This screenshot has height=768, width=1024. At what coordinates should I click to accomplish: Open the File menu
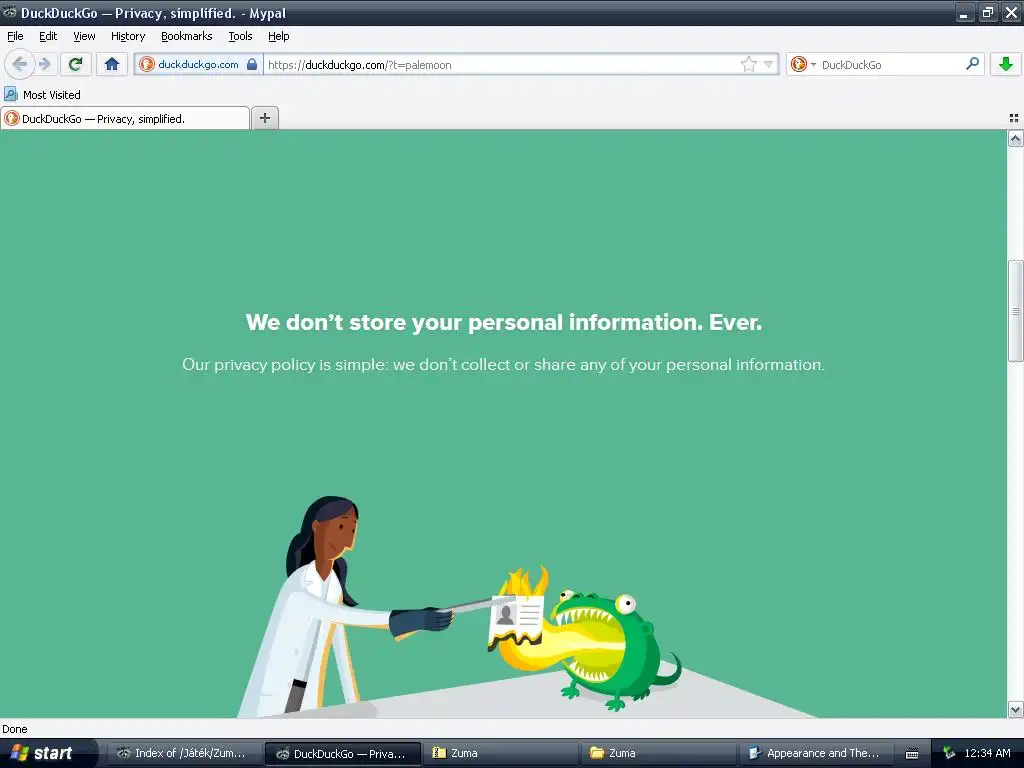click(15, 36)
